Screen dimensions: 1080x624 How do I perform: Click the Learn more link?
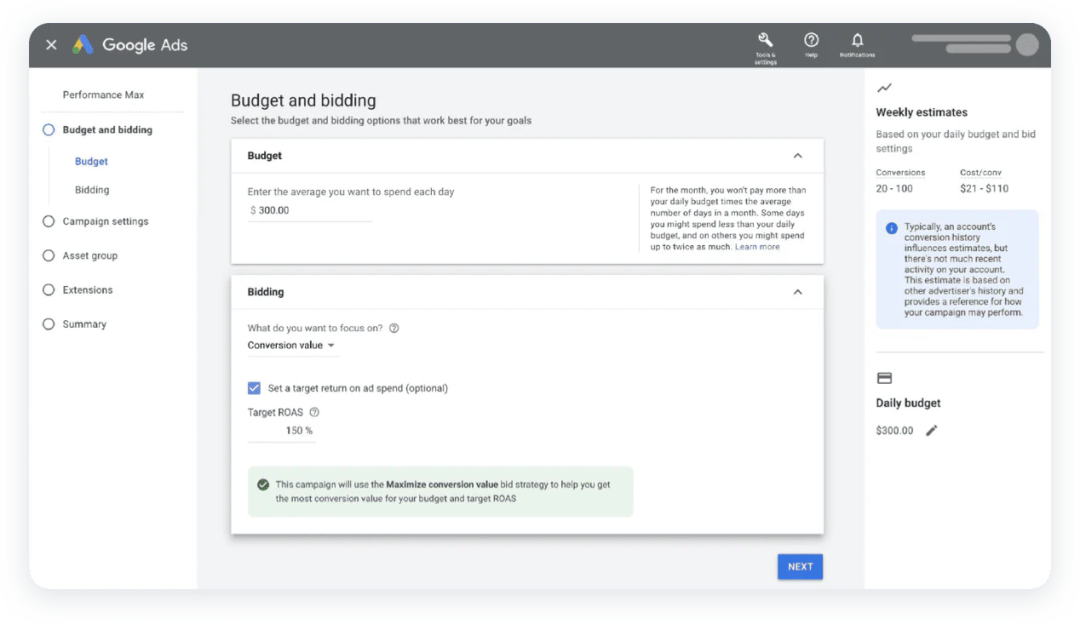coord(757,247)
